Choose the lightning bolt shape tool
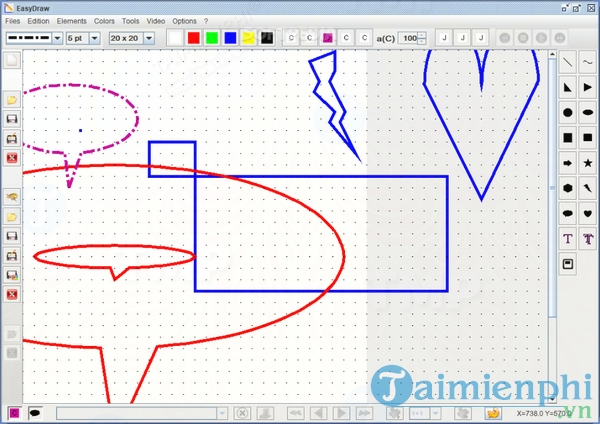The height and width of the screenshot is (424, 600). click(x=588, y=188)
